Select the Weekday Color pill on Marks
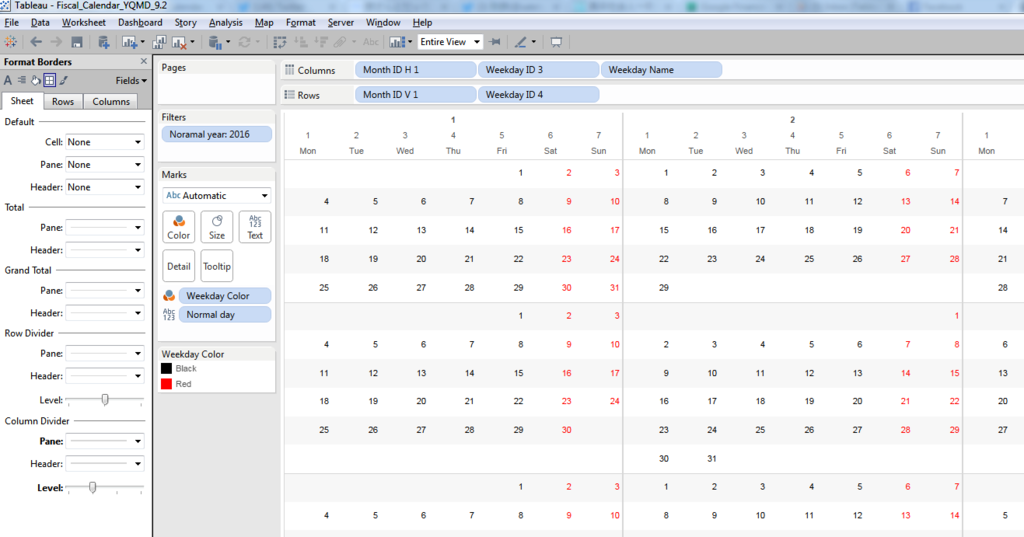The width and height of the screenshot is (1024, 537). click(x=225, y=295)
